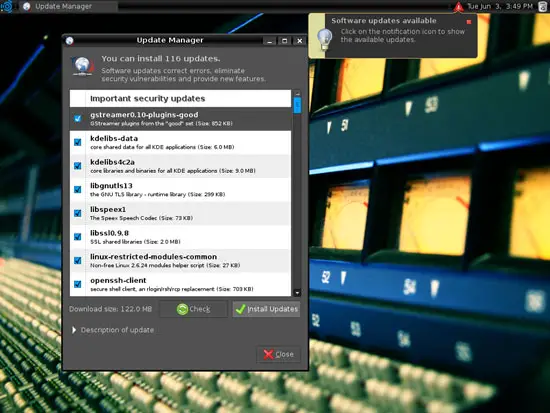This screenshot has height=413, width=550.
Task: Click the Check button
Action: click(194, 309)
